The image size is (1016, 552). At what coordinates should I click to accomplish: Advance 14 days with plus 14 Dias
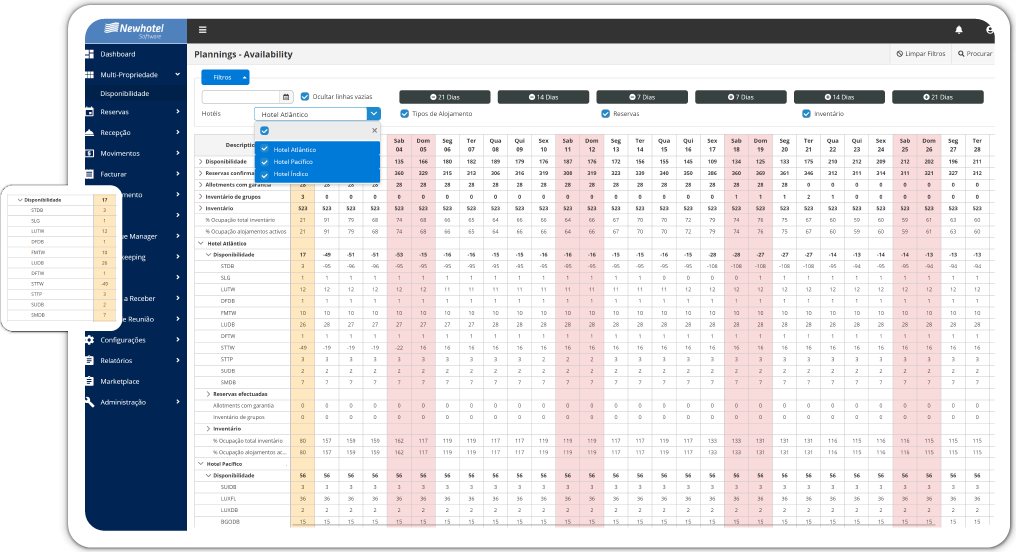click(x=839, y=97)
